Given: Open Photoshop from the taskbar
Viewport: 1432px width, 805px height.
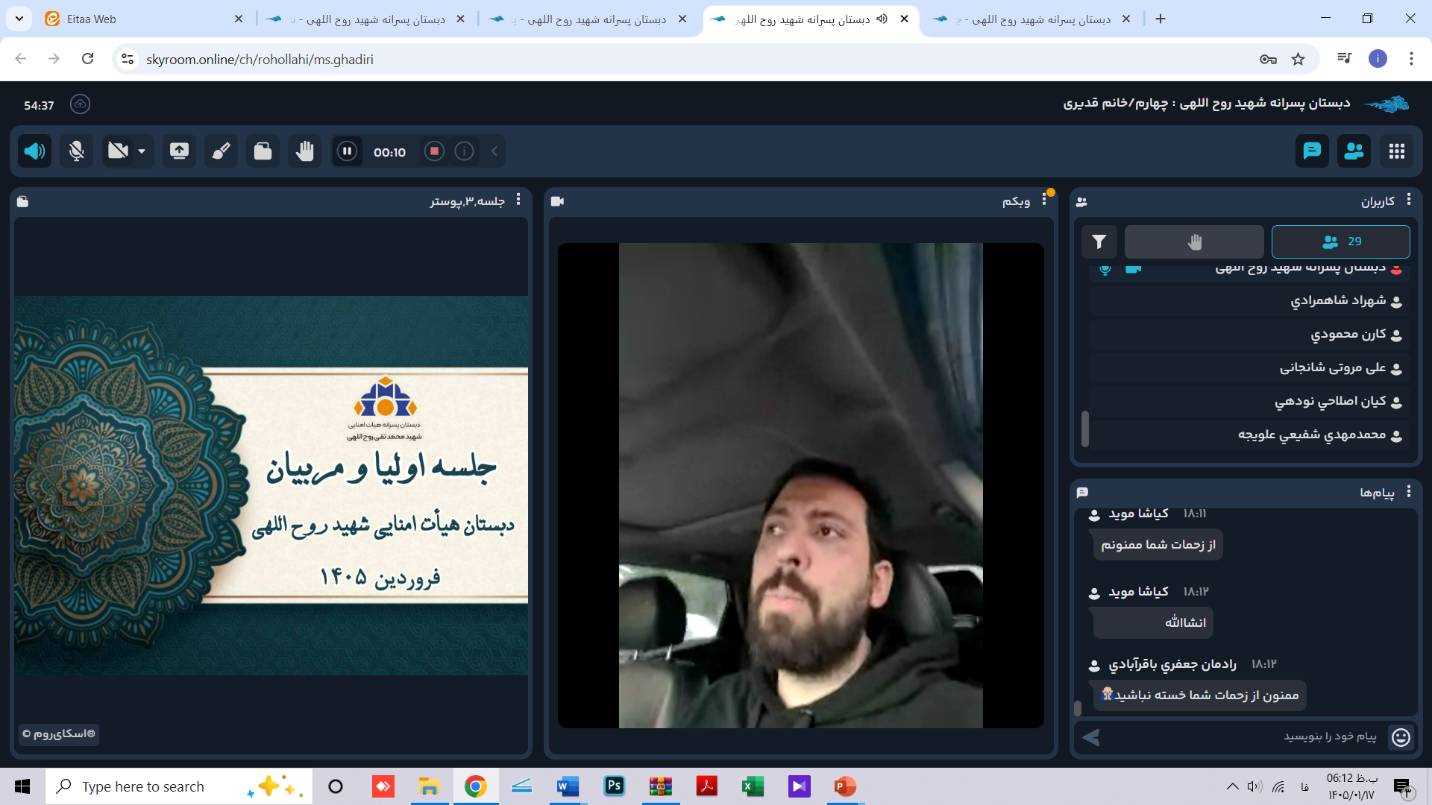Looking at the screenshot, I should pos(614,786).
